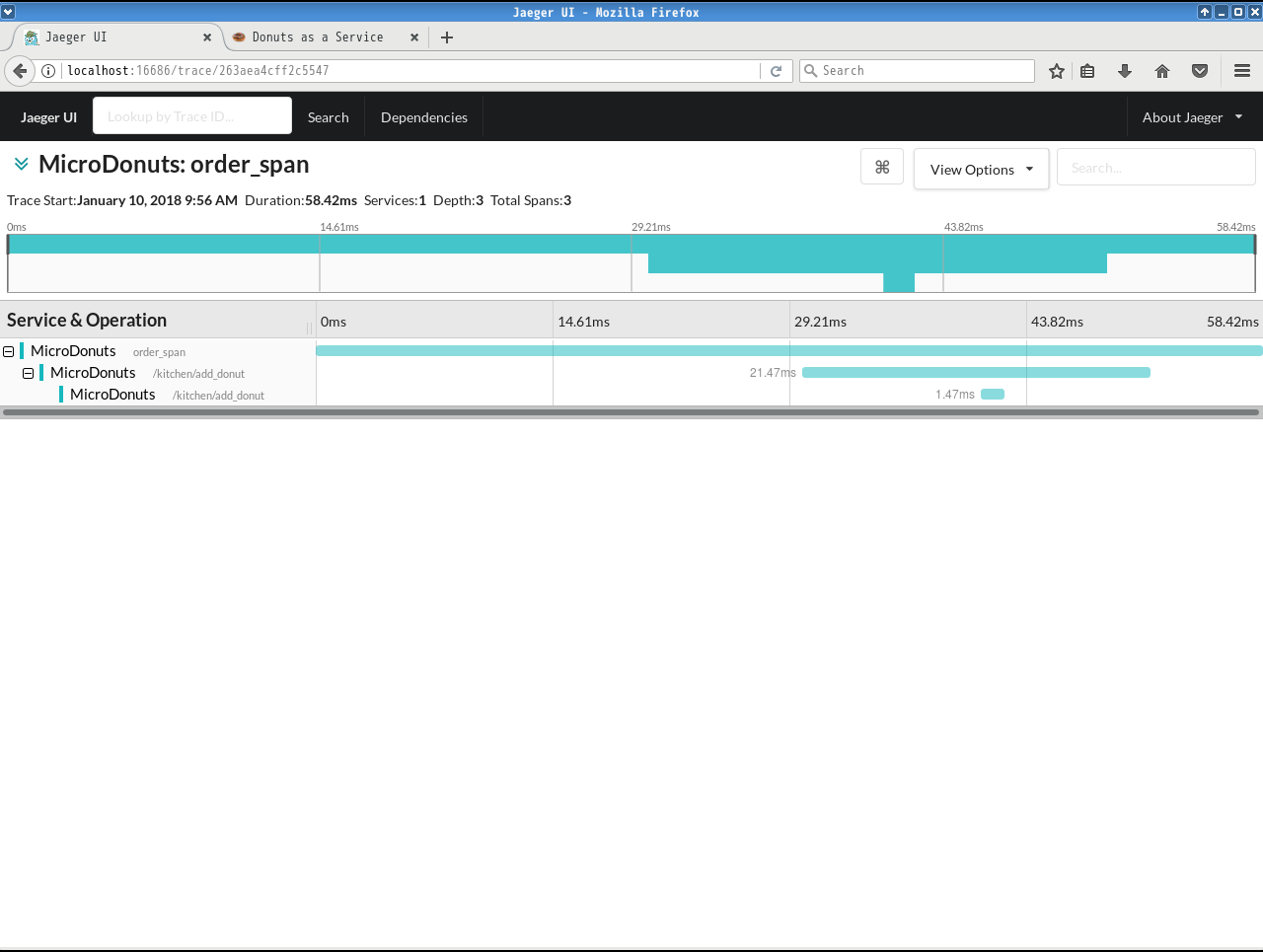Screen dimensions: 1263x952
Task: Click the column resize handle beside Service & Operation
Action: [x=309, y=328]
